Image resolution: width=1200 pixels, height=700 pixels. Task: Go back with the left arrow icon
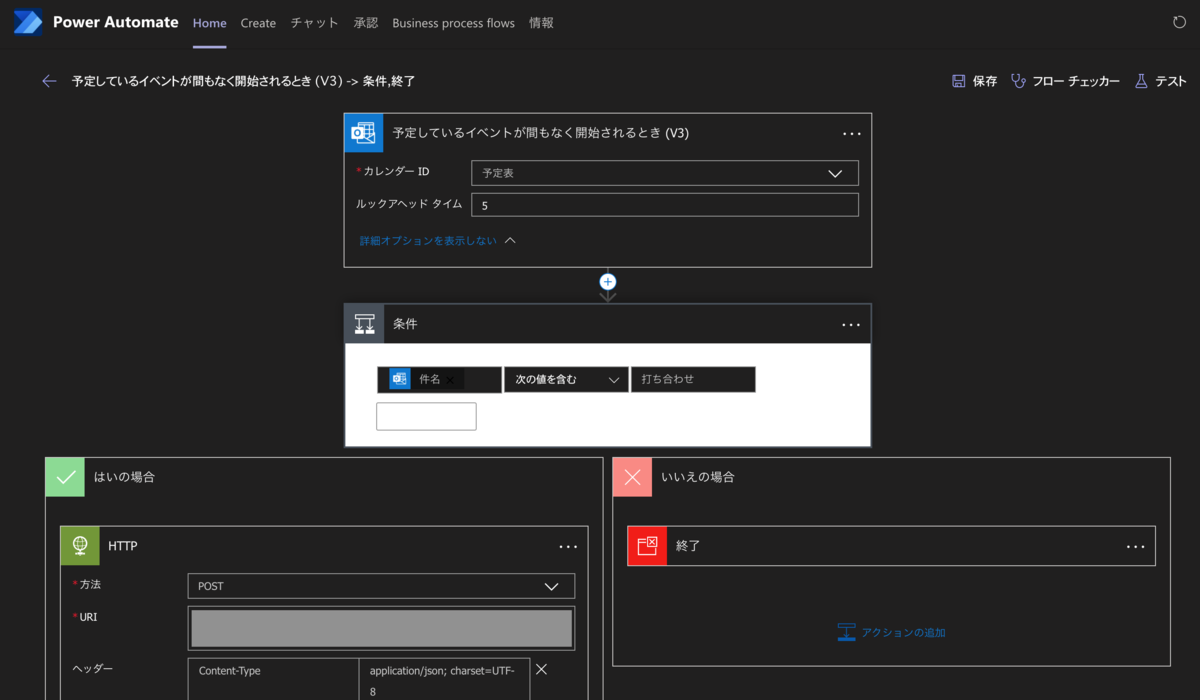pyautogui.click(x=49, y=81)
